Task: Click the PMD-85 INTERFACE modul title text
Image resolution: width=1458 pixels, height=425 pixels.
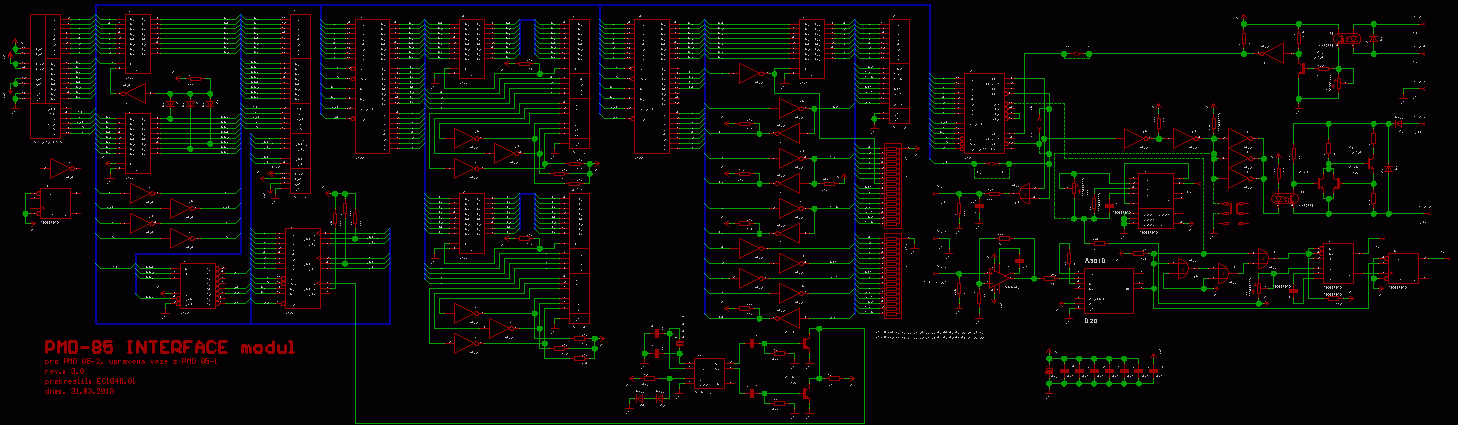Action: click(170, 348)
